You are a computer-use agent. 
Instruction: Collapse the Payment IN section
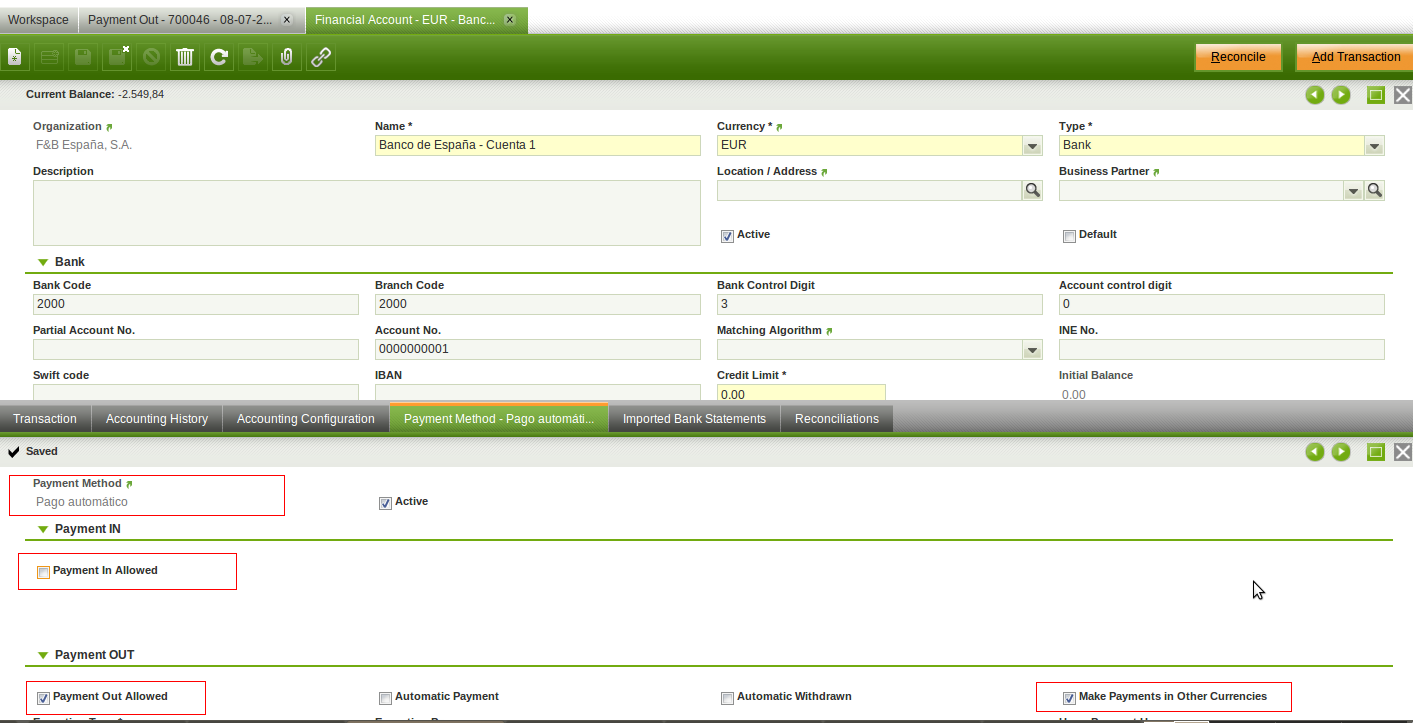click(43, 529)
